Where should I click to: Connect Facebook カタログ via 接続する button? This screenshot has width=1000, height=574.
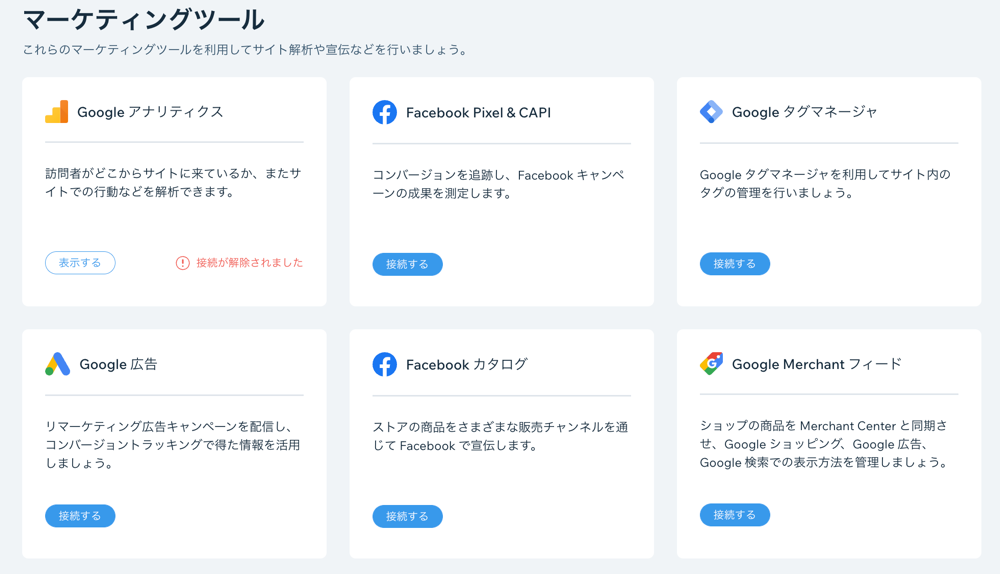pyautogui.click(x=408, y=517)
